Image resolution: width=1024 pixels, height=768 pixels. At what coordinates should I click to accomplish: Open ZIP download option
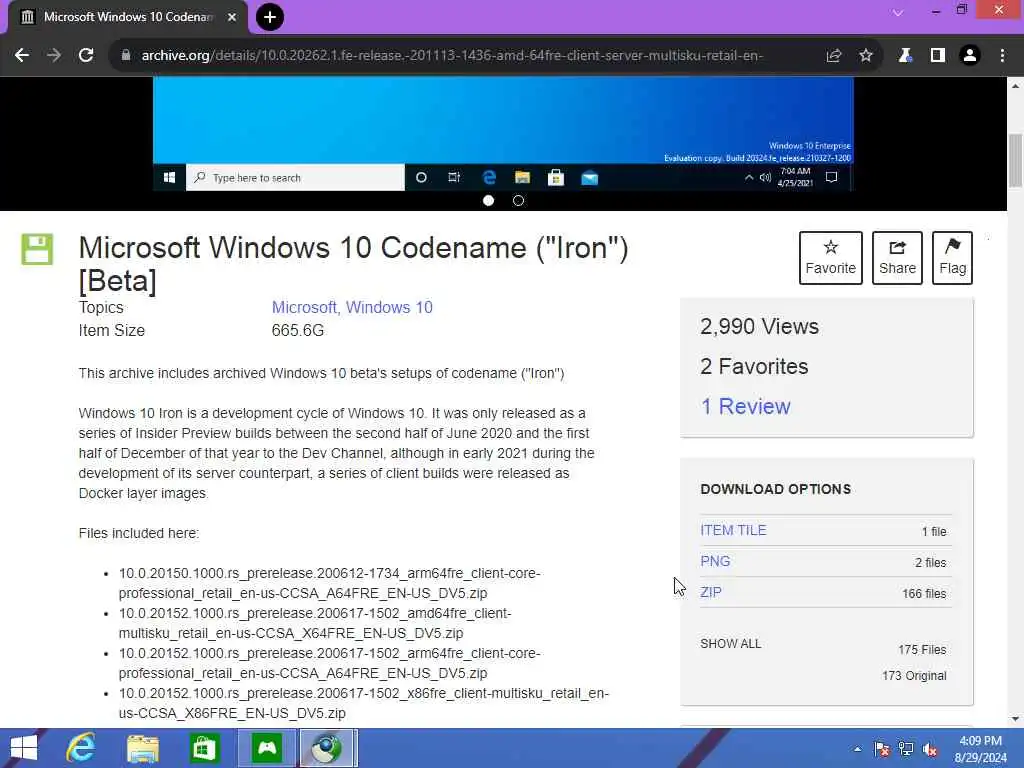point(711,592)
